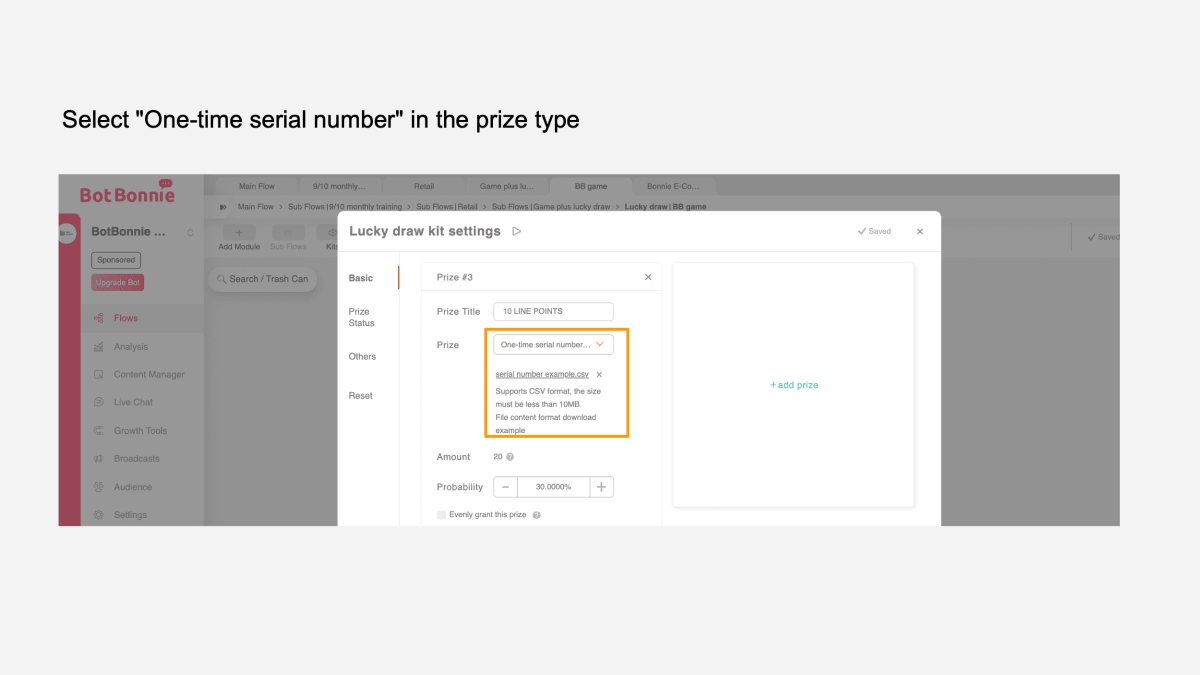Click the Prize Title input field

553,312
